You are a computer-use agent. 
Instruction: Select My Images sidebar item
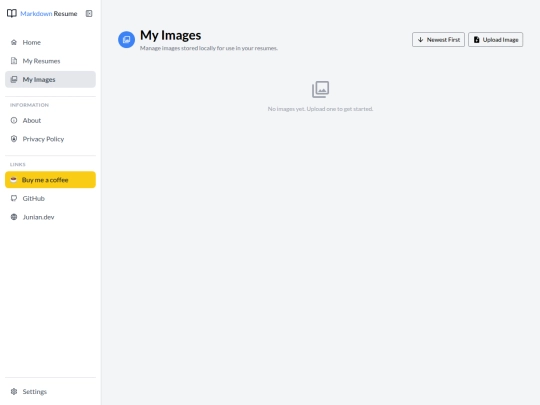tap(50, 80)
